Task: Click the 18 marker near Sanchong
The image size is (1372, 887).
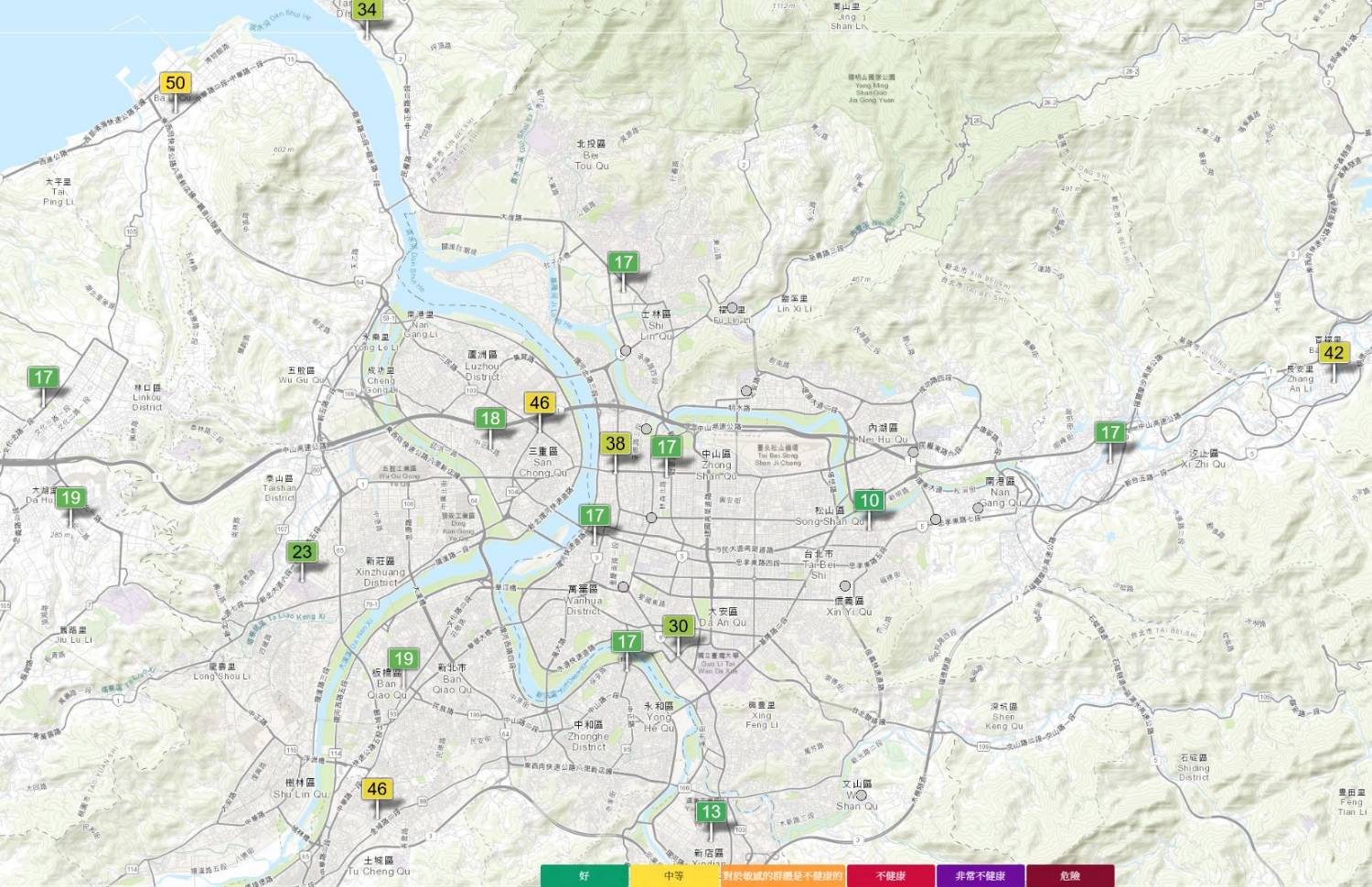Action: 490,419
